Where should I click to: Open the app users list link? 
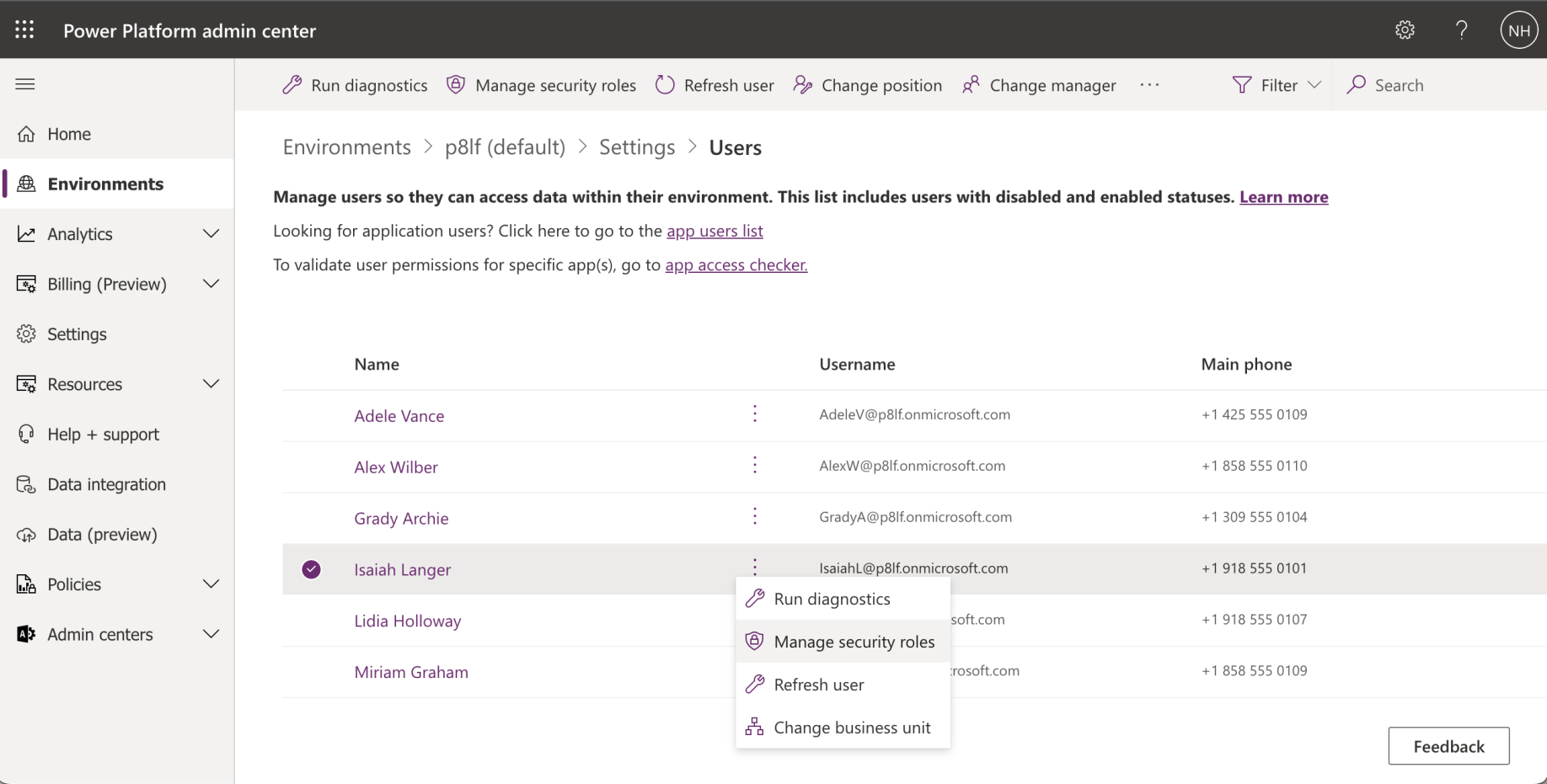(x=715, y=231)
